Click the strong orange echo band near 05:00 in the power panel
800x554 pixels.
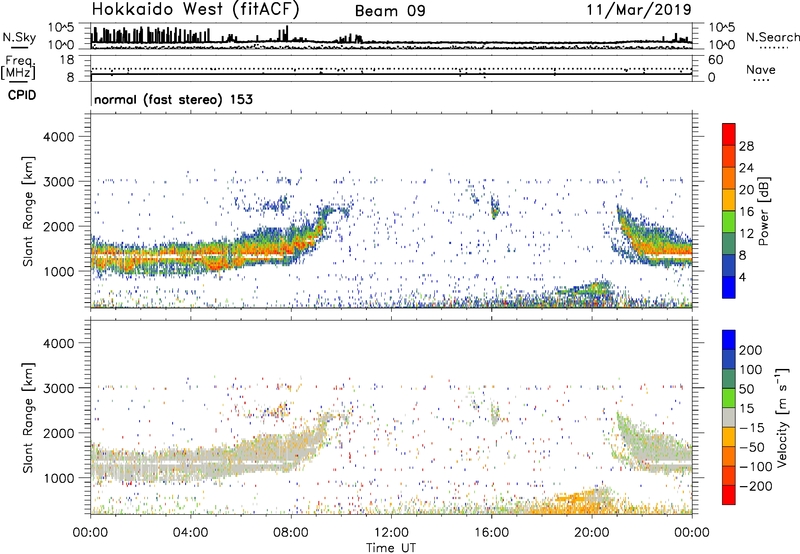click(217, 259)
